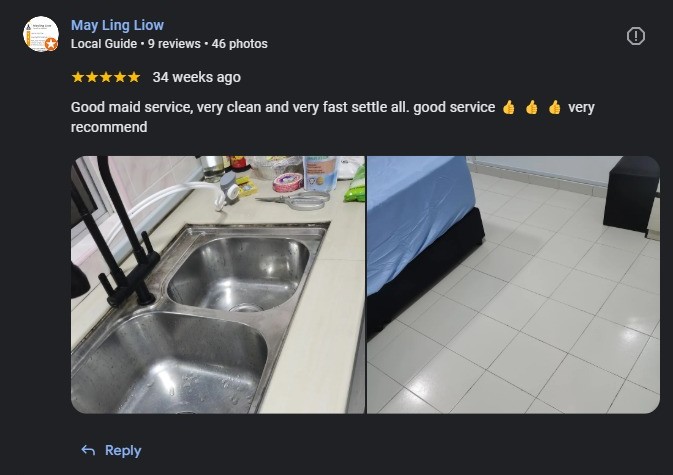Click the '34 weeks ago' timestamp
This screenshot has width=673, height=475.
[197, 77]
